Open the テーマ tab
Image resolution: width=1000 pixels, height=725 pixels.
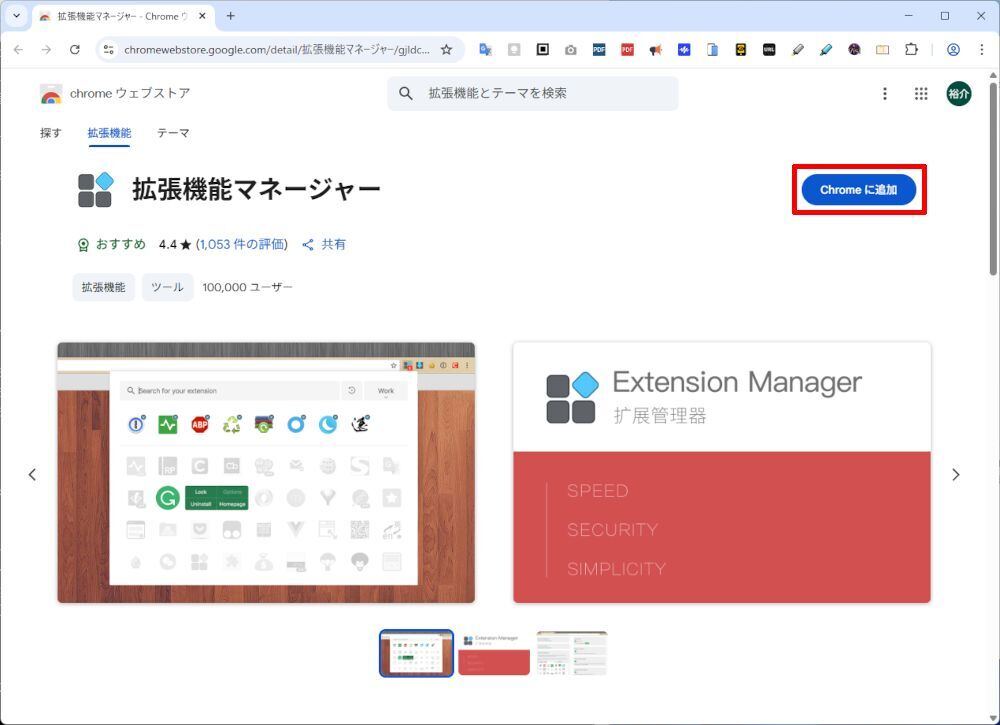(x=173, y=133)
